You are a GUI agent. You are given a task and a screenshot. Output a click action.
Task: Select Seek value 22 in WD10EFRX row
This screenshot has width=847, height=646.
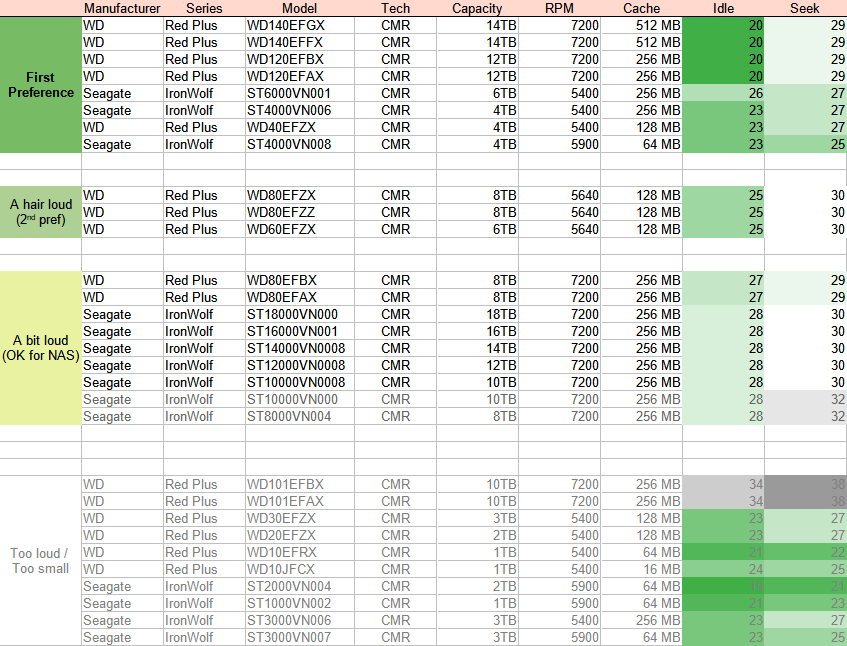click(805, 553)
